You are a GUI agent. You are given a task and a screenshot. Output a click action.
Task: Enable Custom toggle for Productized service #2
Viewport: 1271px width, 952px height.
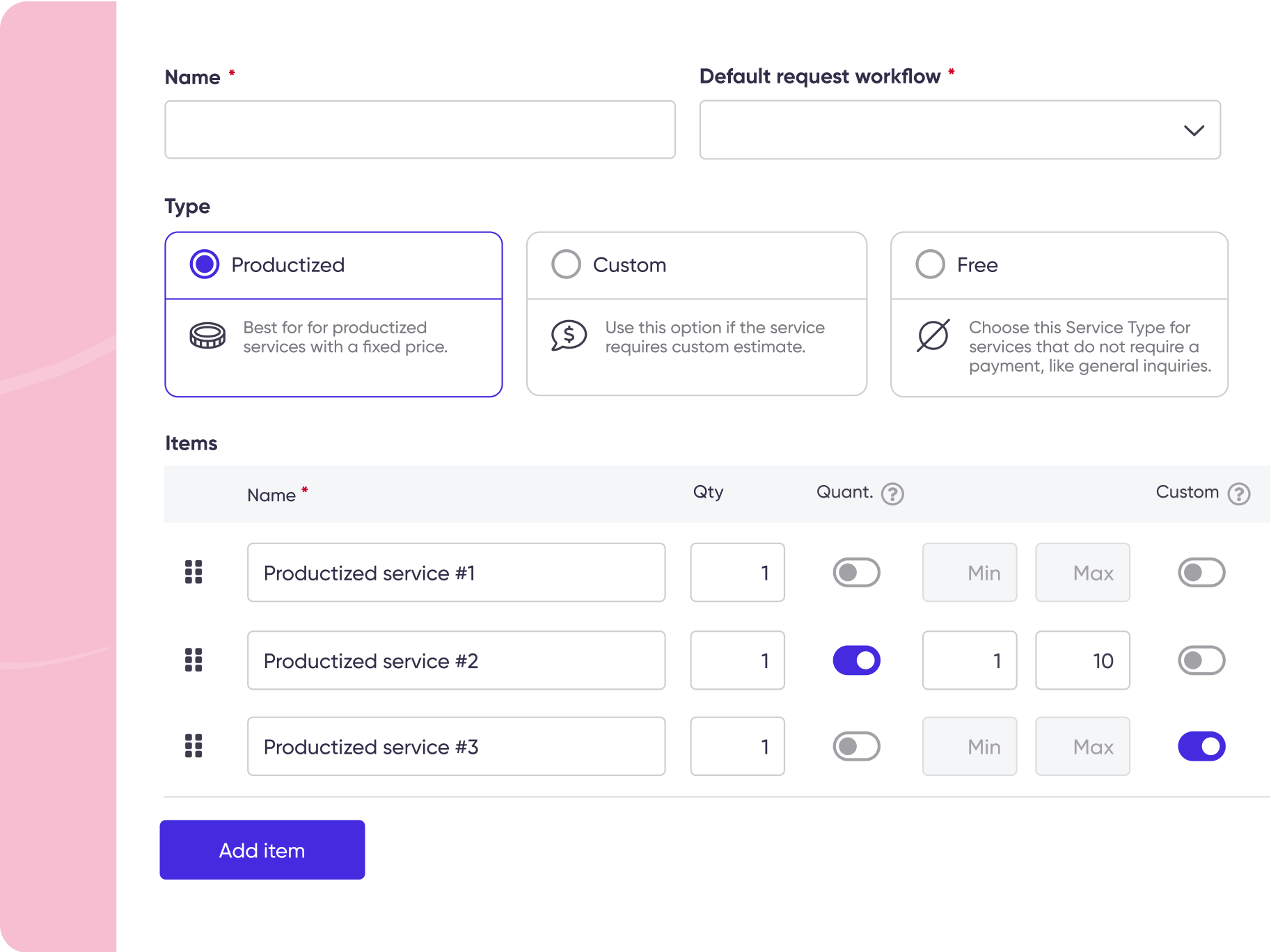(x=1201, y=660)
